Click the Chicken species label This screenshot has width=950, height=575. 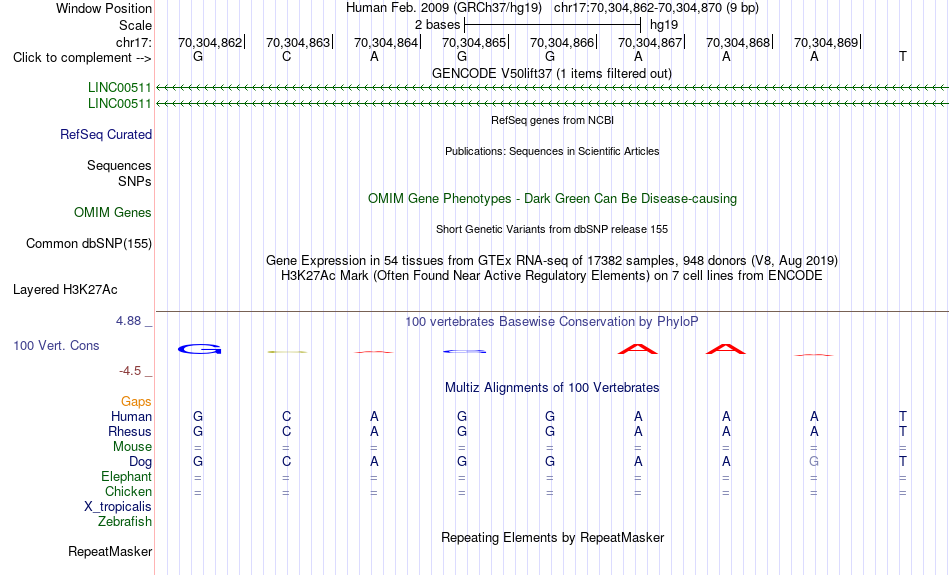(128, 491)
